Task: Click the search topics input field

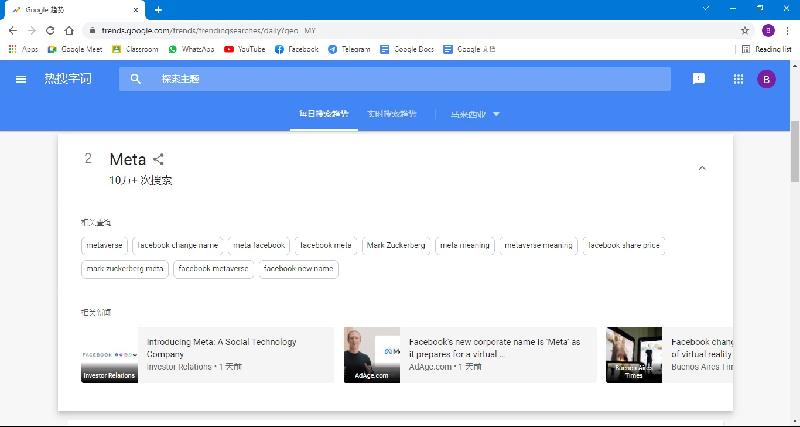Action: coord(395,79)
